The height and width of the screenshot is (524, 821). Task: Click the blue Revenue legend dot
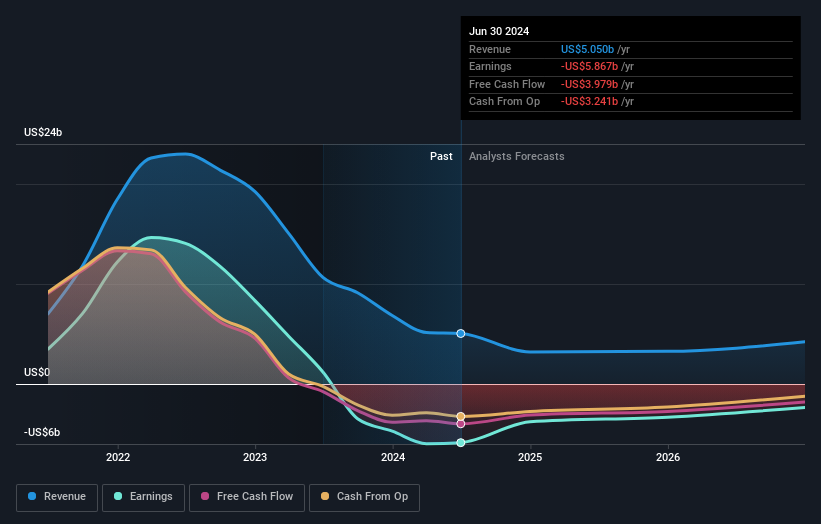pyautogui.click(x=32, y=496)
